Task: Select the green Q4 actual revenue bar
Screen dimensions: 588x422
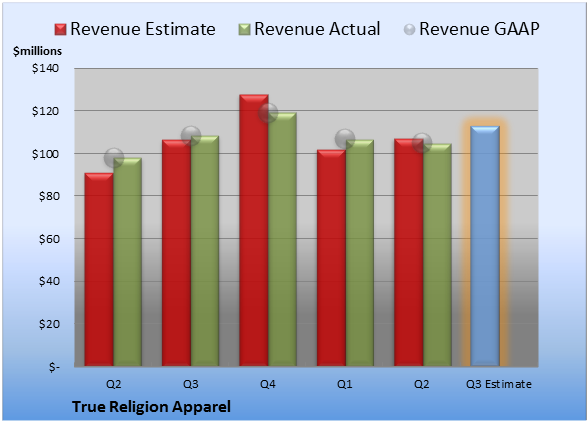Action: (282, 239)
